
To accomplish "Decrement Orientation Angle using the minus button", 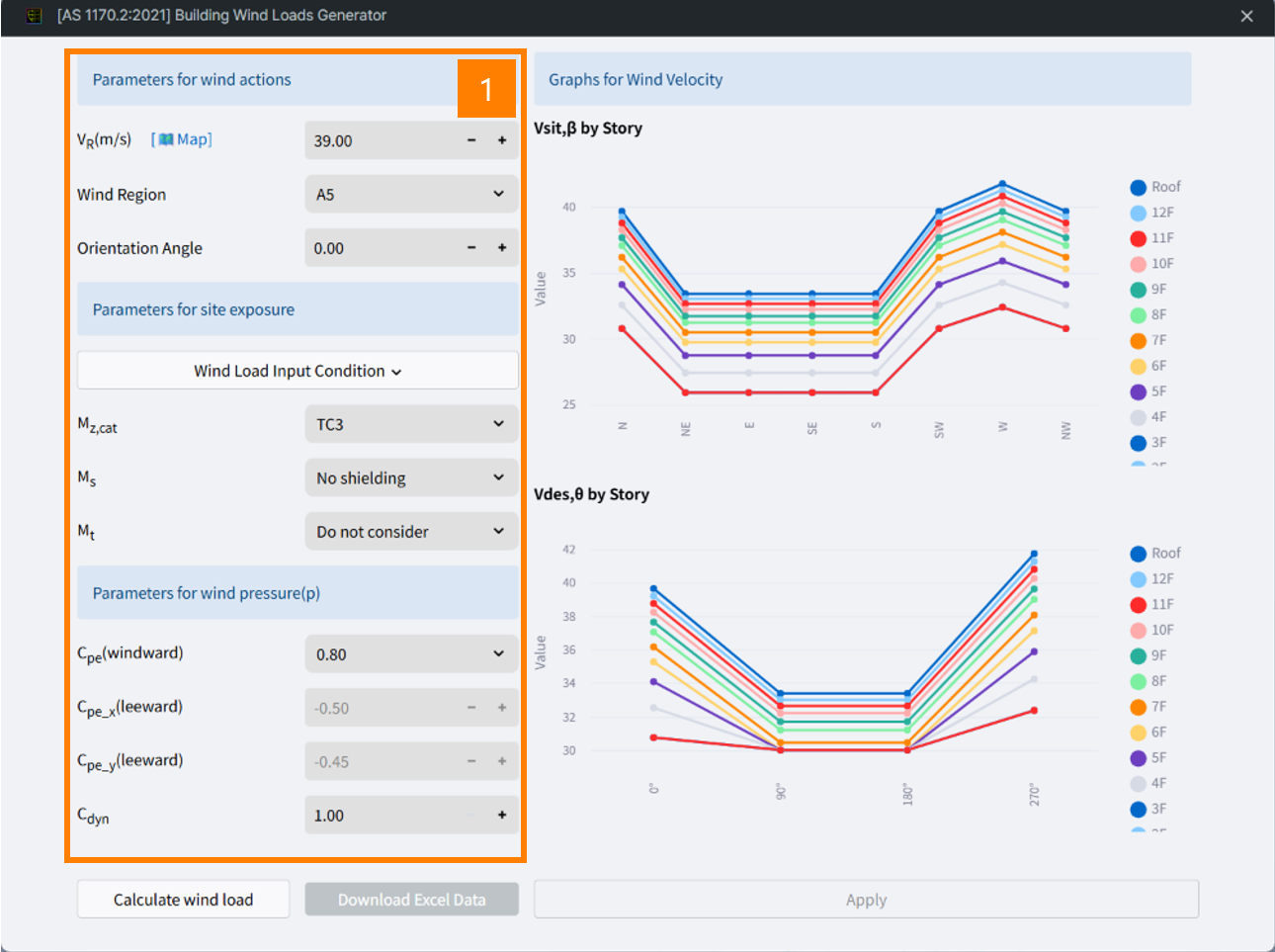I will pos(471,247).
